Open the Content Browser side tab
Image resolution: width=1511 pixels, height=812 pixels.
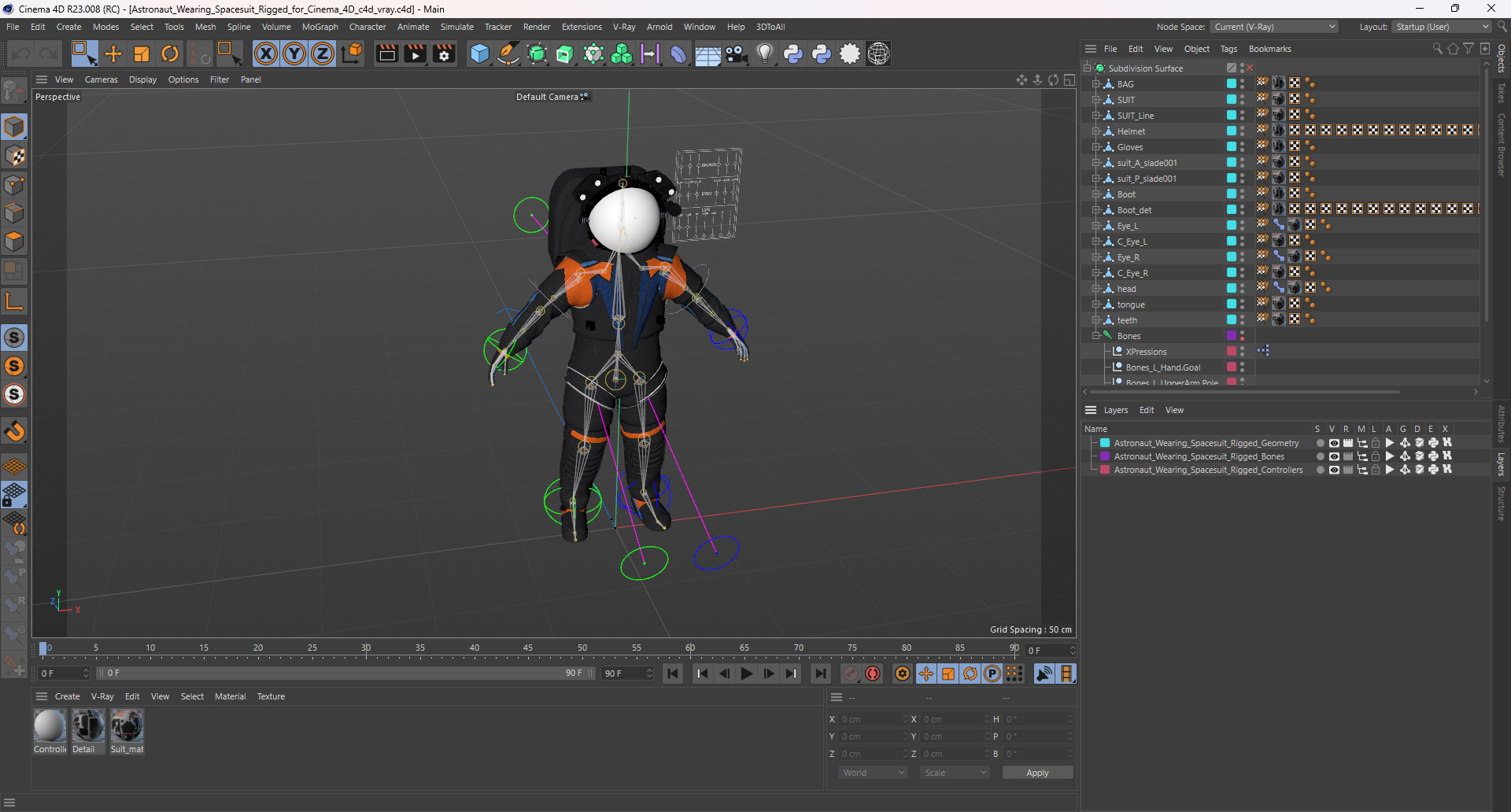(1502, 145)
